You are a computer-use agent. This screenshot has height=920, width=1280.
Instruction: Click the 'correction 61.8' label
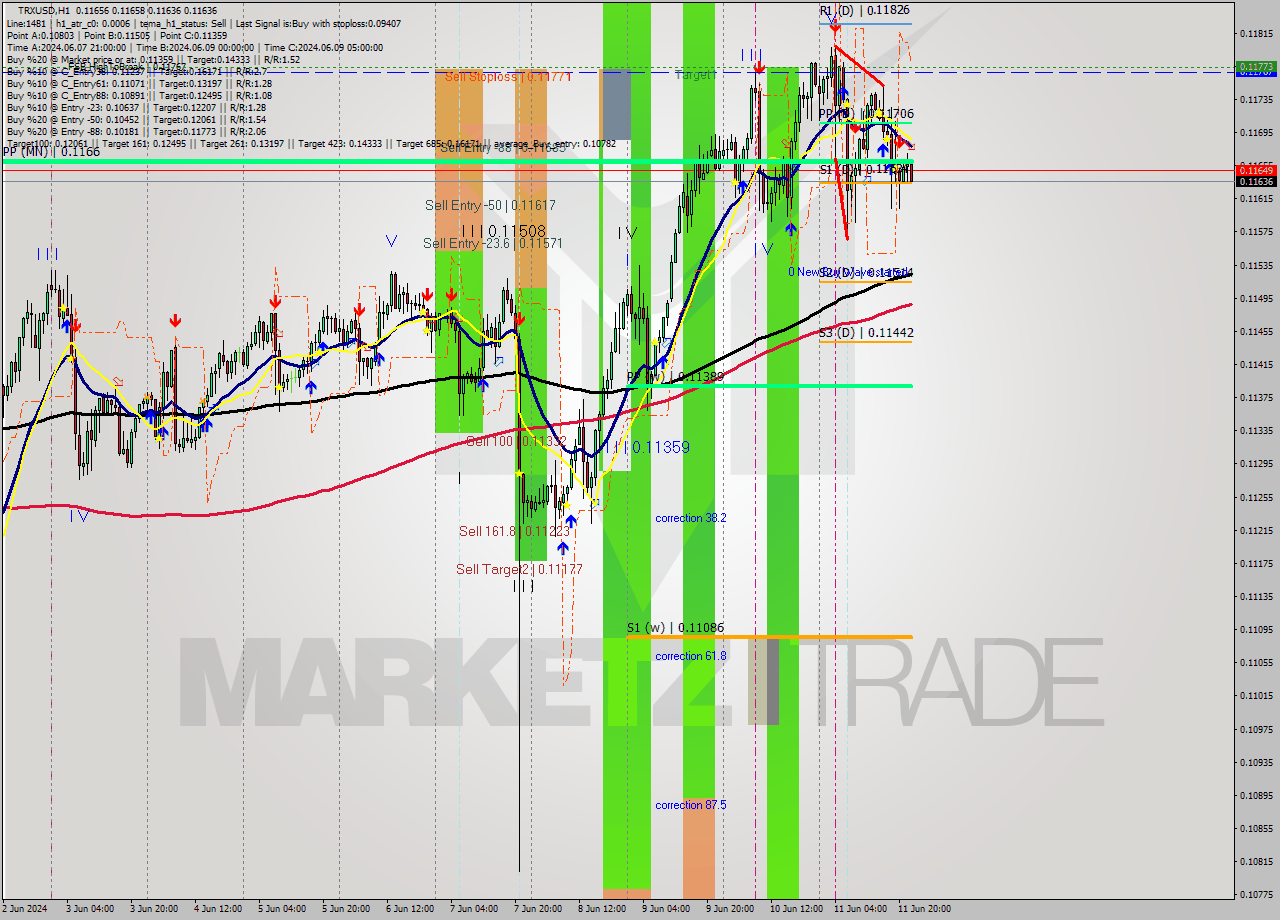click(x=690, y=656)
